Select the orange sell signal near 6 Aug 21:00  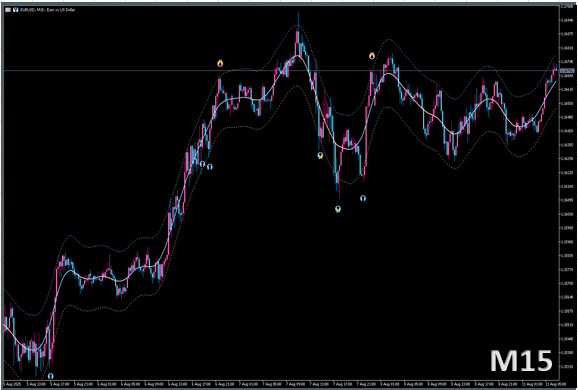click(x=220, y=63)
